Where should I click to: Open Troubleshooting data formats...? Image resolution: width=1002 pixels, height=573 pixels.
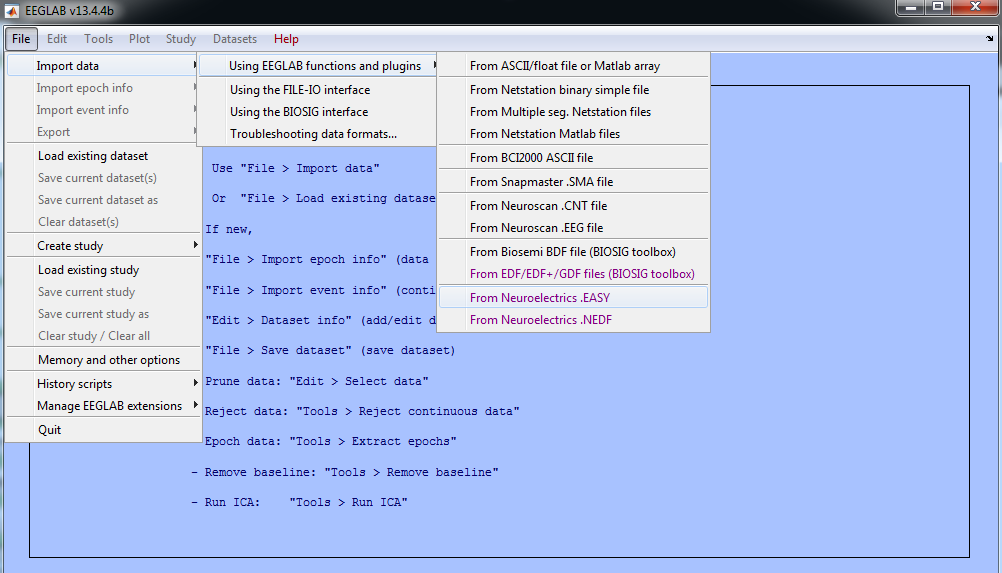coord(318,134)
